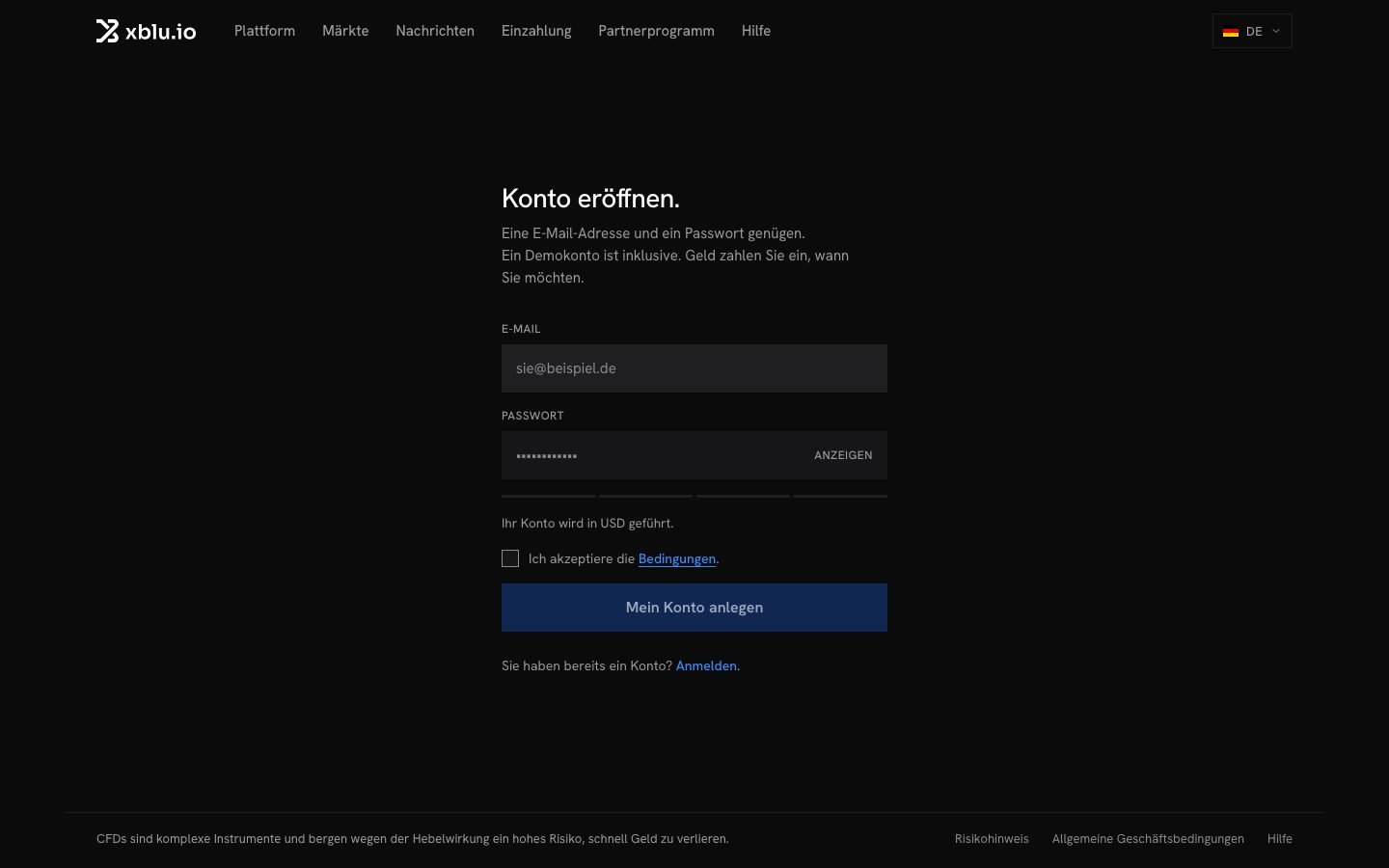This screenshot has width=1389, height=868.
Task: Open the Plattform menu item
Action: [x=264, y=31]
